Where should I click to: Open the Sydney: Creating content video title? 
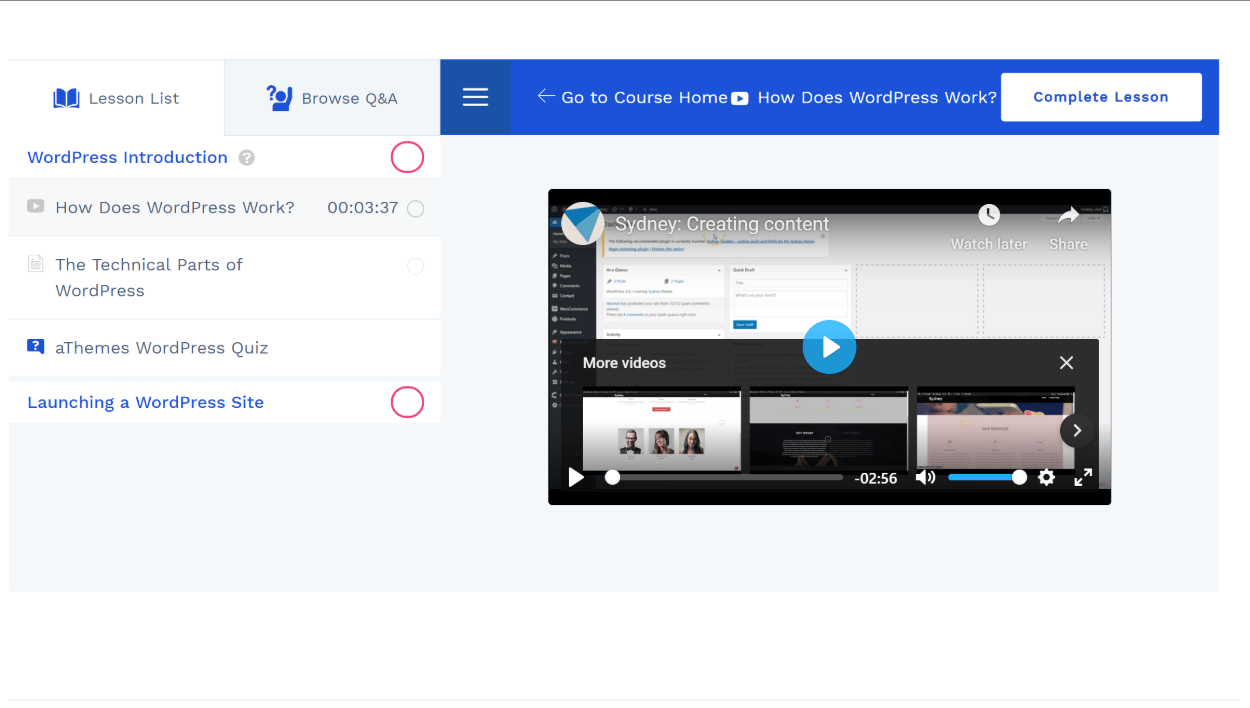point(722,224)
